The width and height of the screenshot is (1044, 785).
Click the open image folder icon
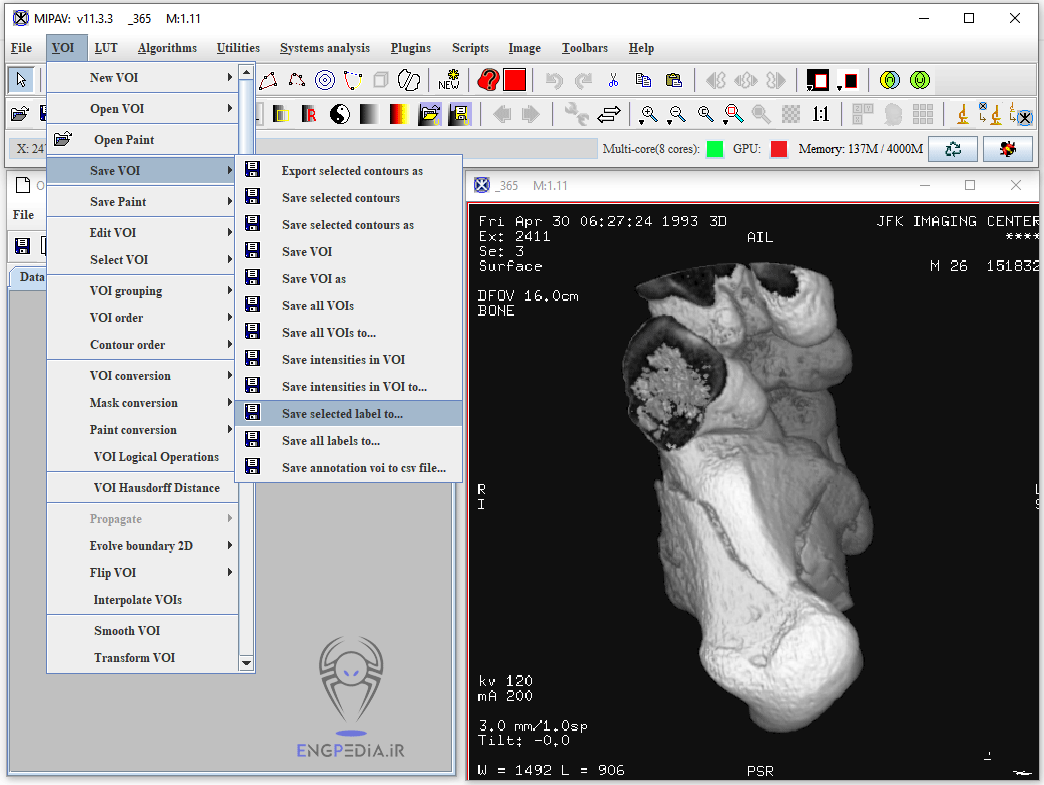point(20,115)
